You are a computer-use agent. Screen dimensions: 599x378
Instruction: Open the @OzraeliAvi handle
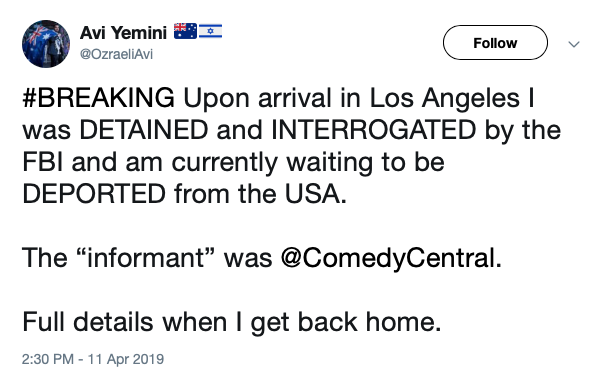(116, 54)
